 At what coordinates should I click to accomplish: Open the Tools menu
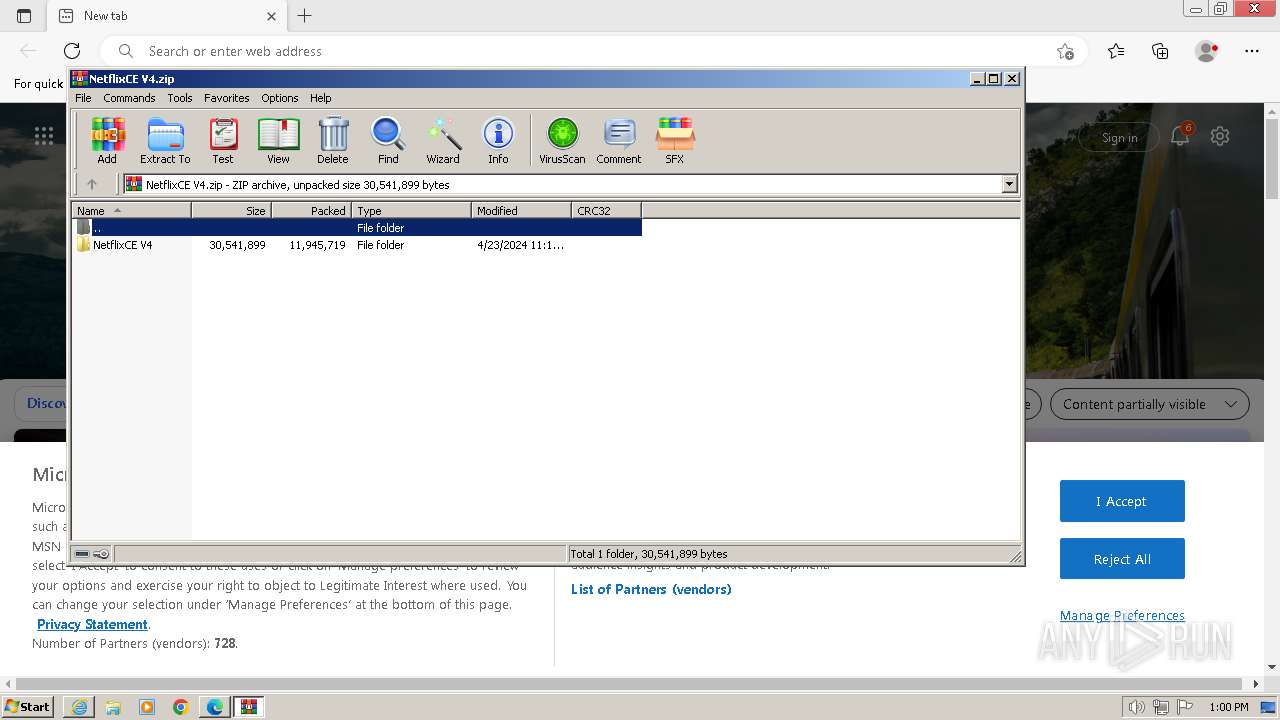pyautogui.click(x=180, y=98)
